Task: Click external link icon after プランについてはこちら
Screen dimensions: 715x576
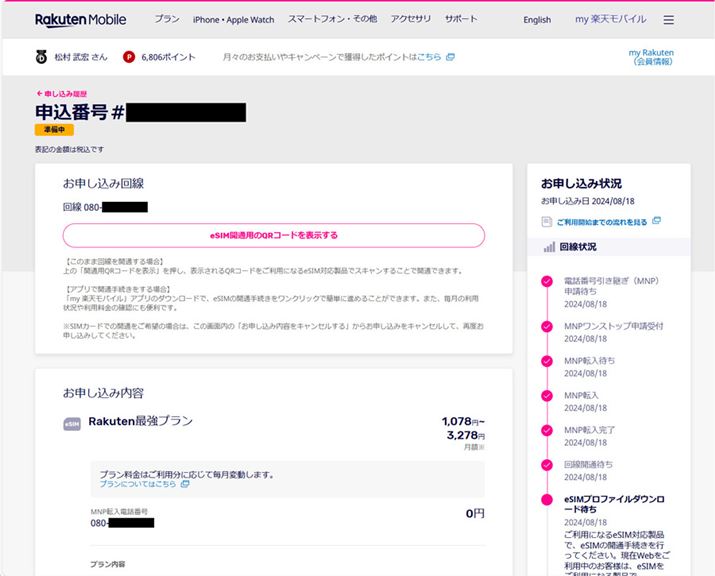Action: point(185,484)
